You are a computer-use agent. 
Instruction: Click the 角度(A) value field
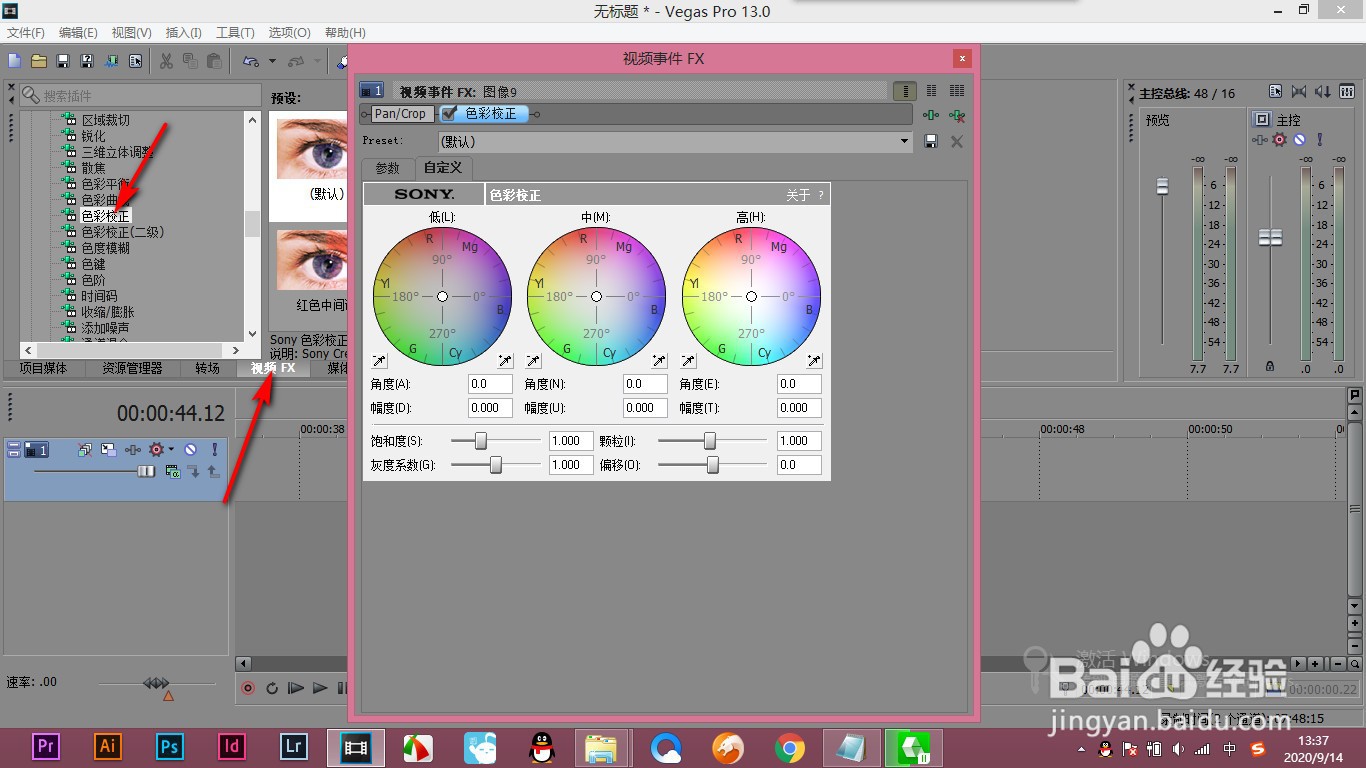tap(490, 384)
